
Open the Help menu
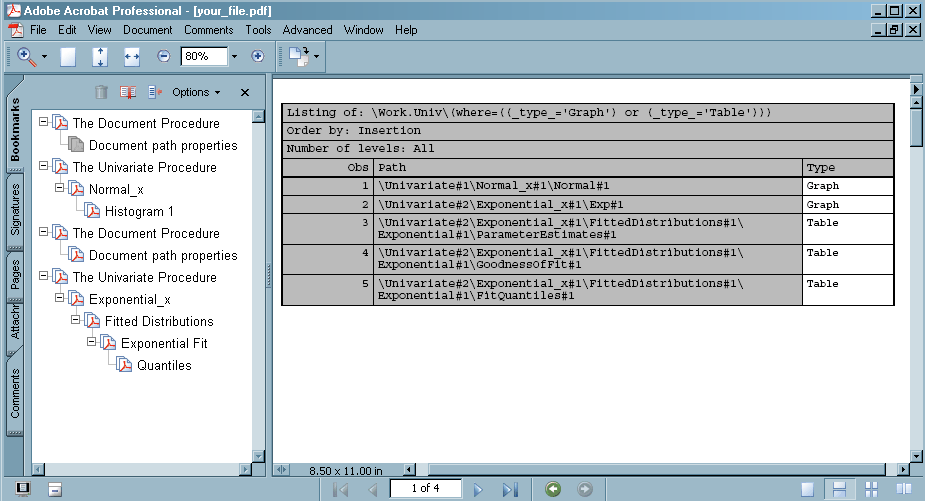pos(406,30)
